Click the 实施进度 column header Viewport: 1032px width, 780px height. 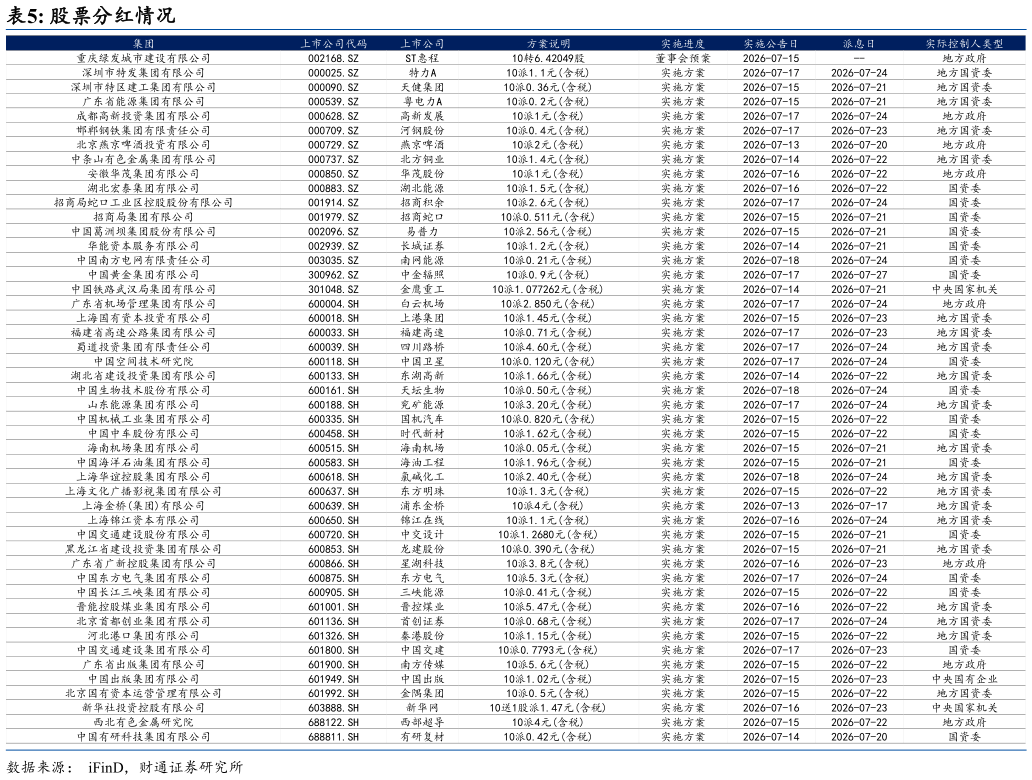[683, 43]
